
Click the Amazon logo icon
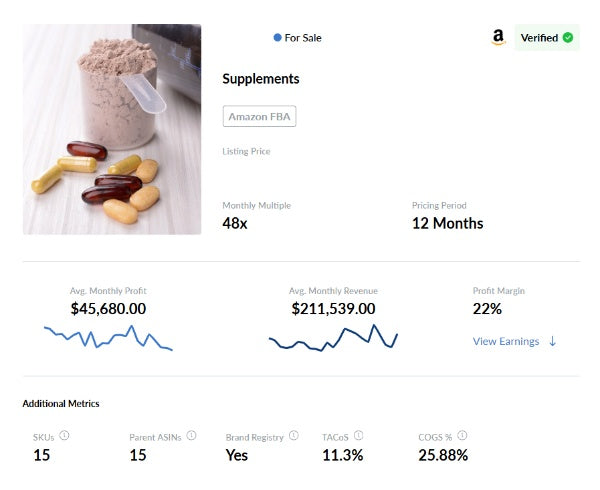point(498,37)
